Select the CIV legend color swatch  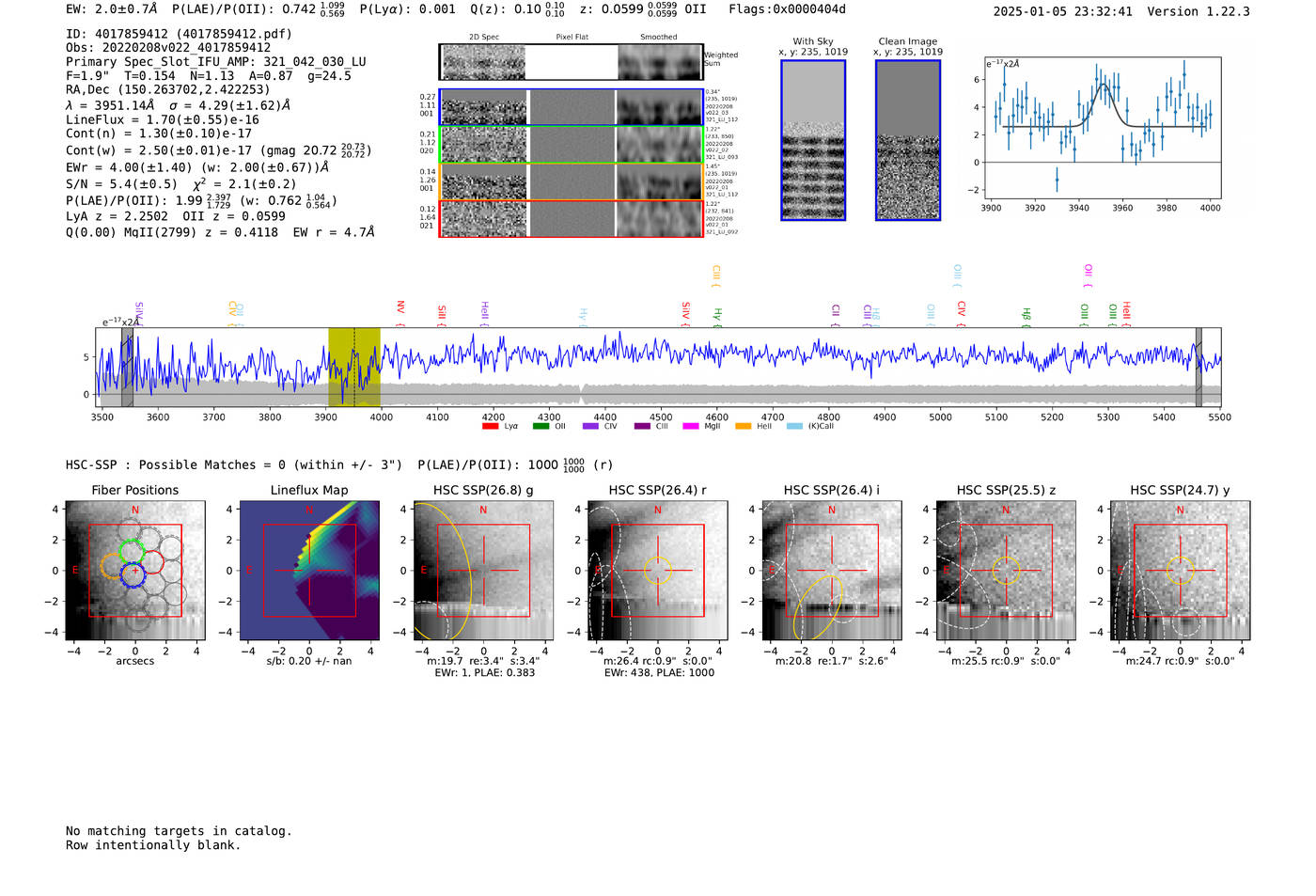point(590,426)
